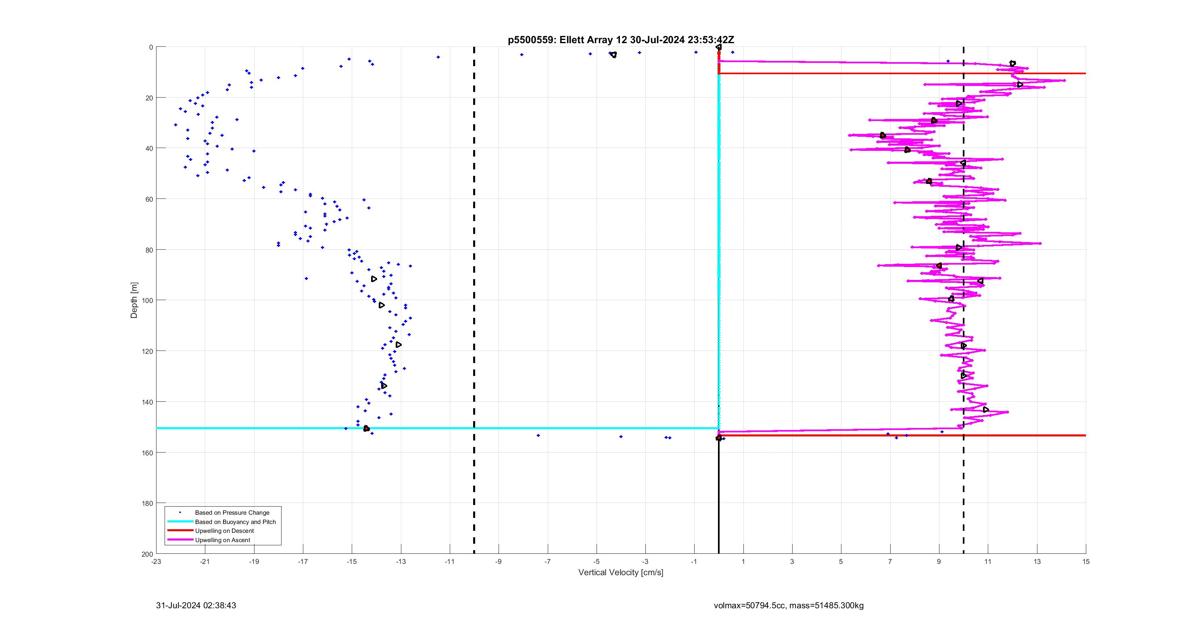Click the 100 tick label on depth axis
This screenshot has height=622, width=1200.
146,300
